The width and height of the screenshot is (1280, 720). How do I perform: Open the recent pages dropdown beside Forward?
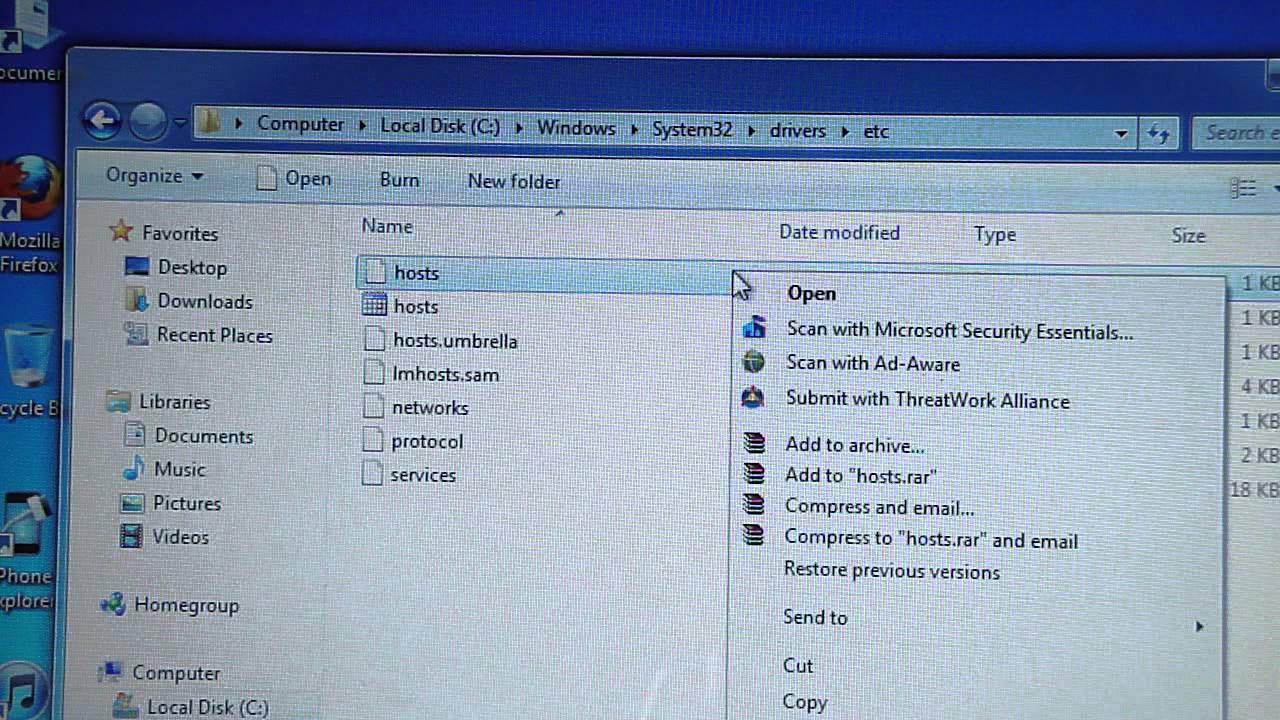pyautogui.click(x=180, y=124)
